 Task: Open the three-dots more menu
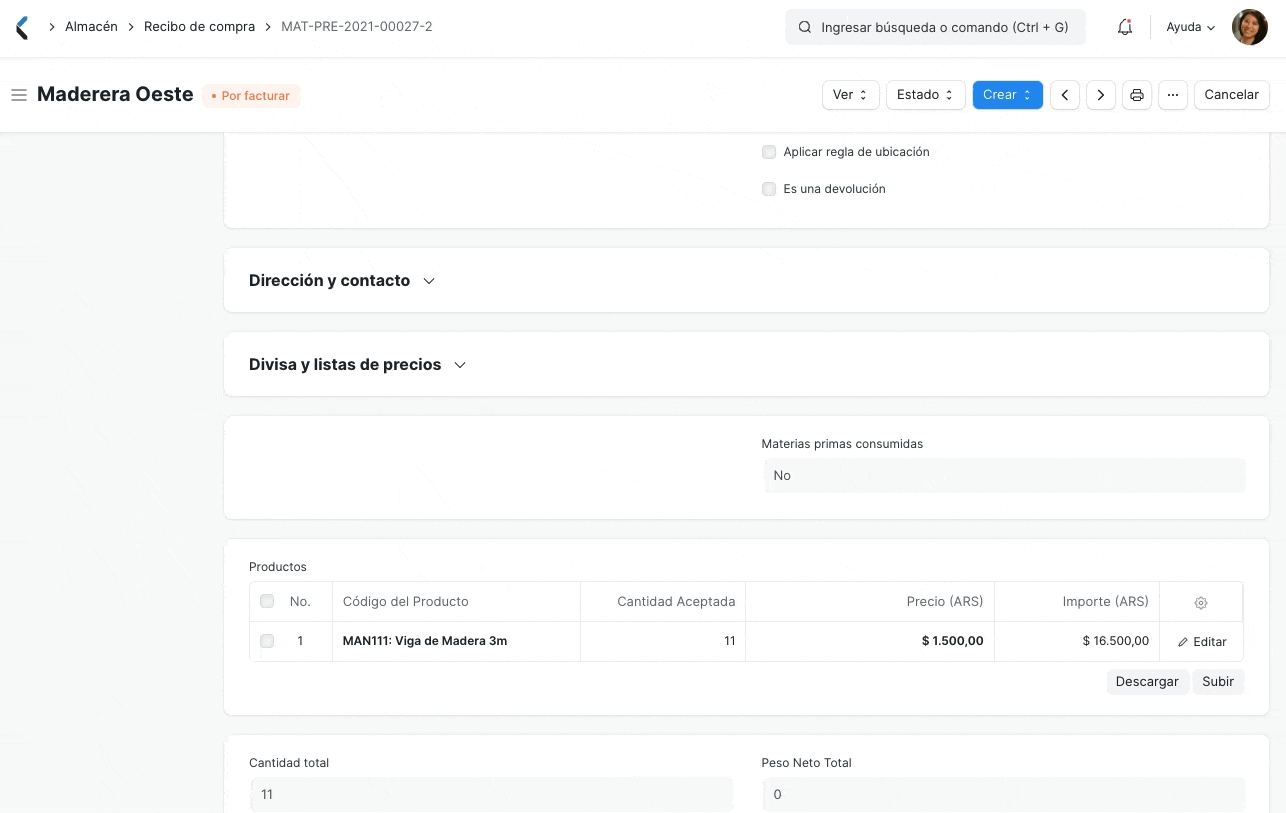1173,95
